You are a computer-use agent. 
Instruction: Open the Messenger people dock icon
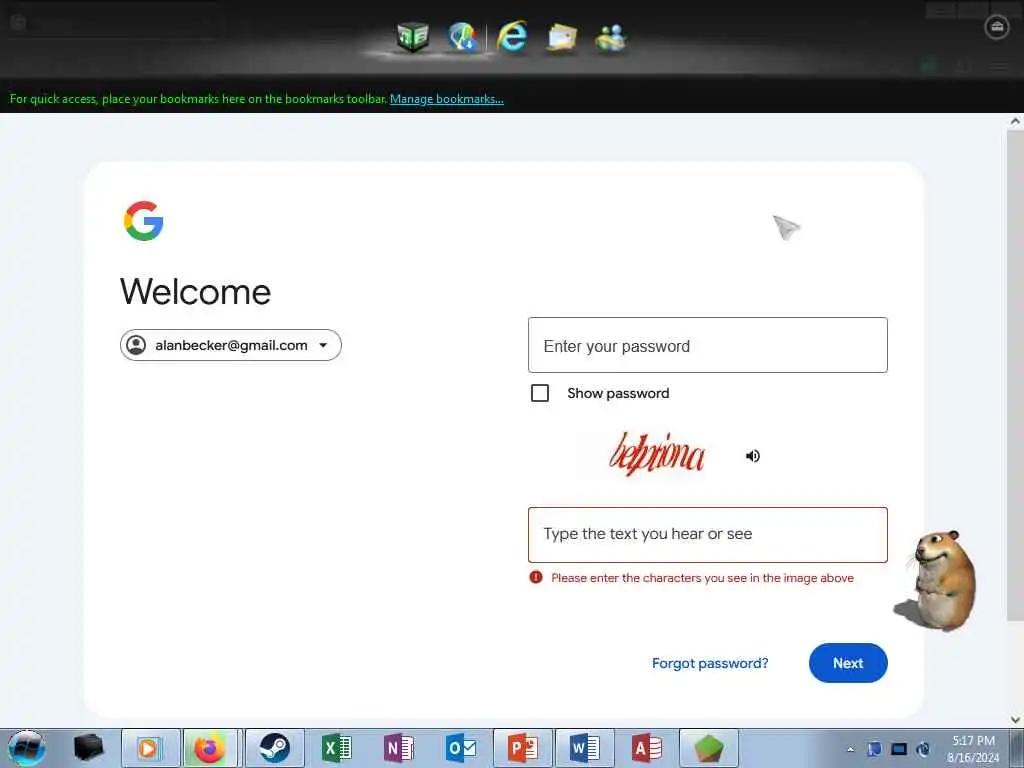tap(611, 37)
